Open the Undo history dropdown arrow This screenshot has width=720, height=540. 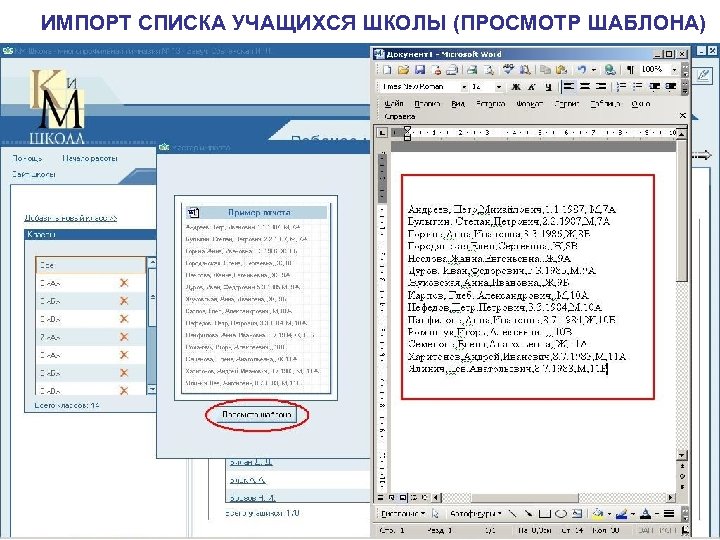(x=593, y=70)
